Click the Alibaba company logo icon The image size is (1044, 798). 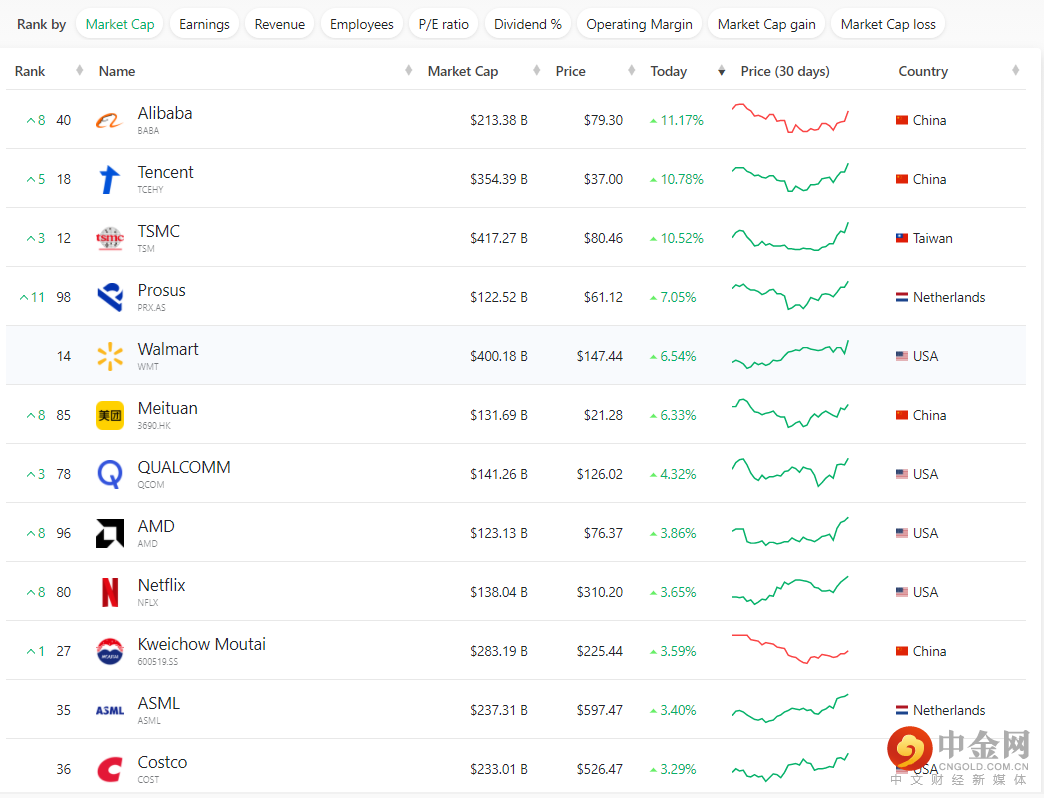(x=110, y=120)
